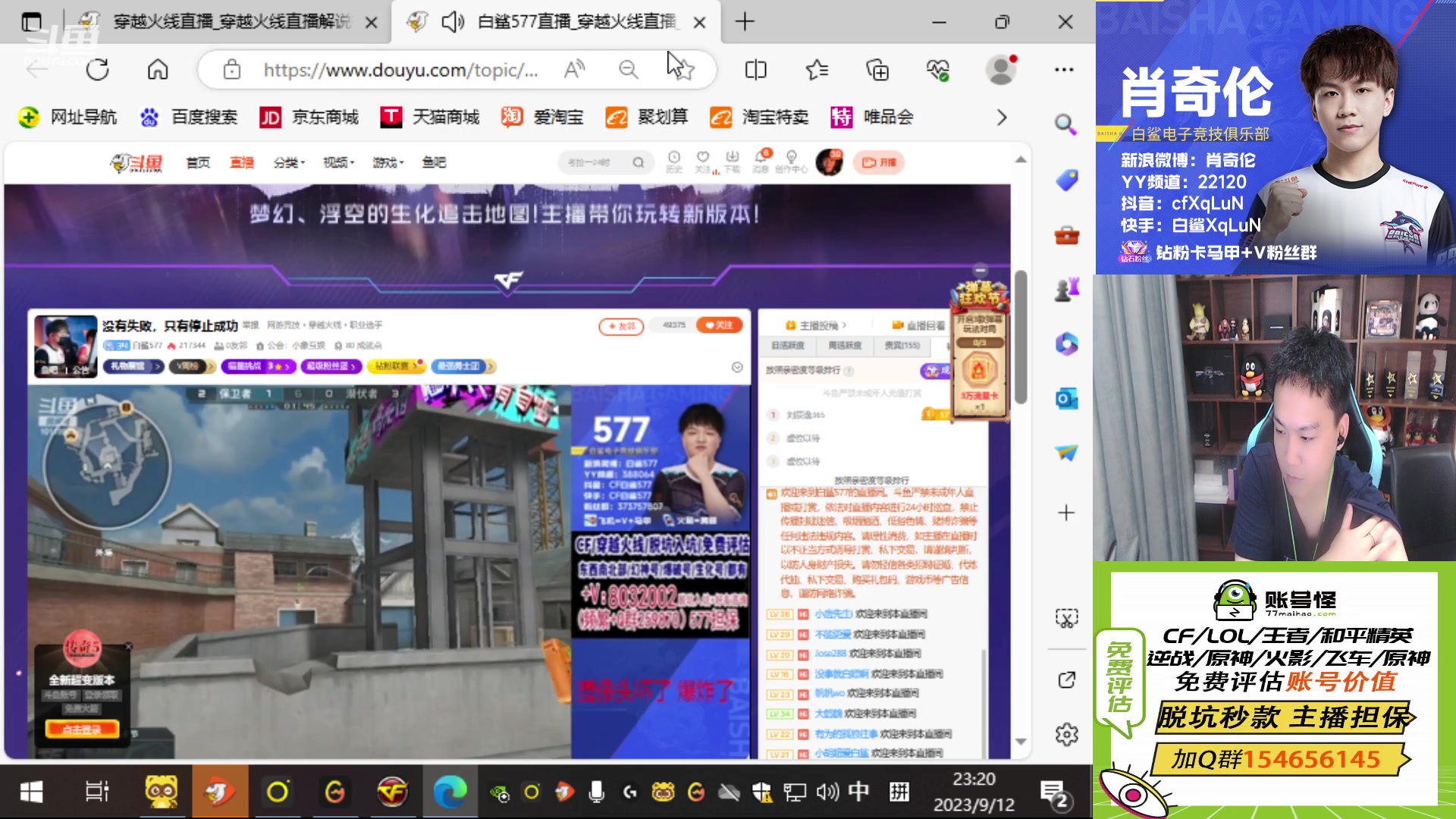Open Microsoft Edge from the taskbar
The width and height of the screenshot is (1456, 819).
pyautogui.click(x=450, y=792)
